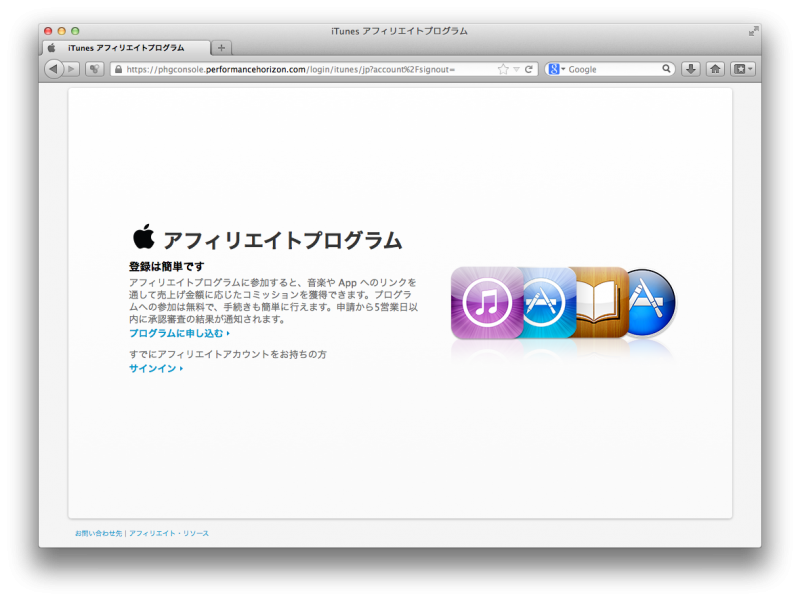Click the Apple favicon on the tab
This screenshot has width=800, height=601.
52,48
